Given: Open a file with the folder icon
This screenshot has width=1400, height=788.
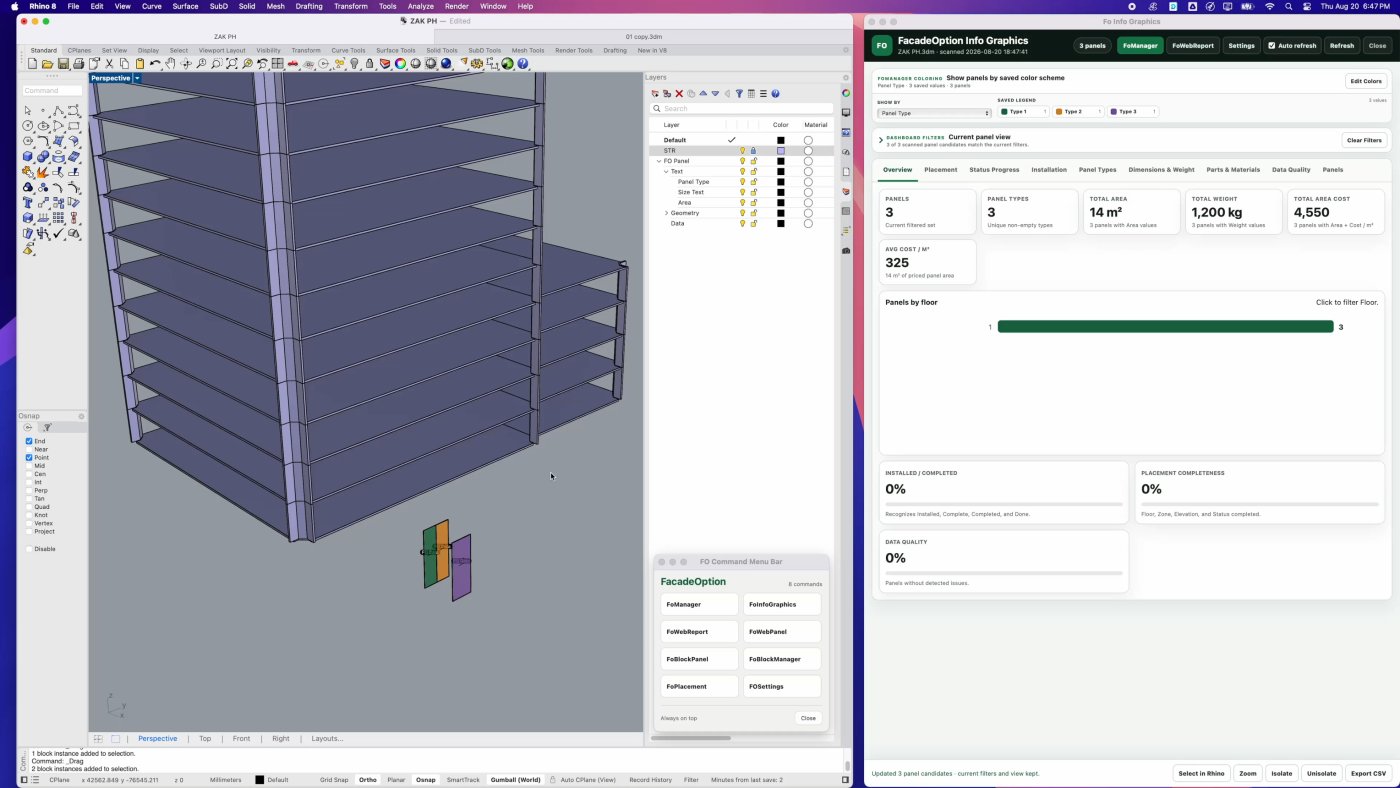Looking at the screenshot, I should pos(48,64).
